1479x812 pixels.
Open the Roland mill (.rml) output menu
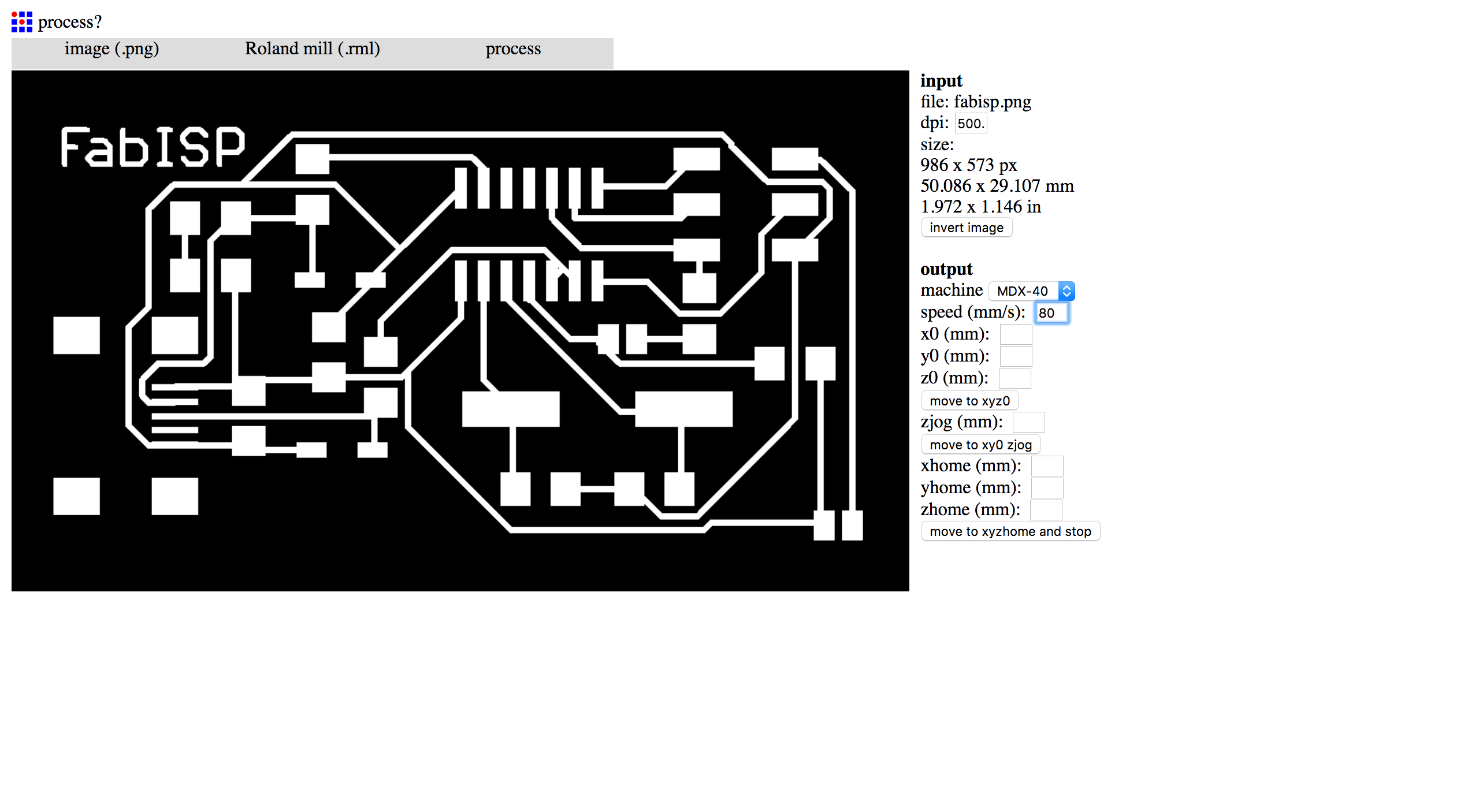(x=312, y=49)
